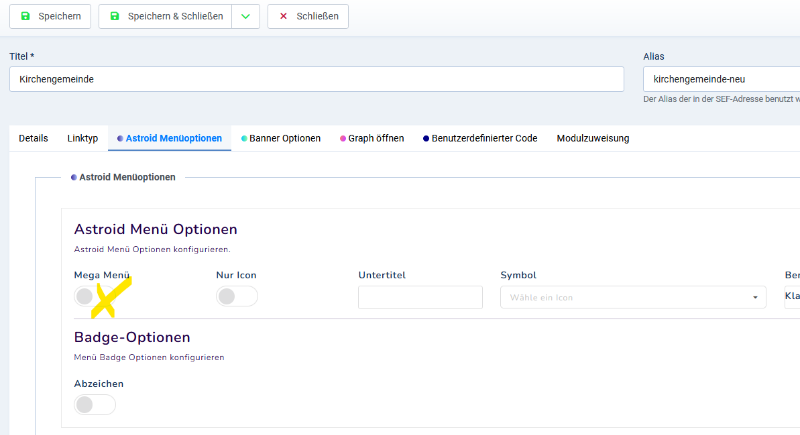Click the Schließen button
800x435 pixels.
[308, 16]
